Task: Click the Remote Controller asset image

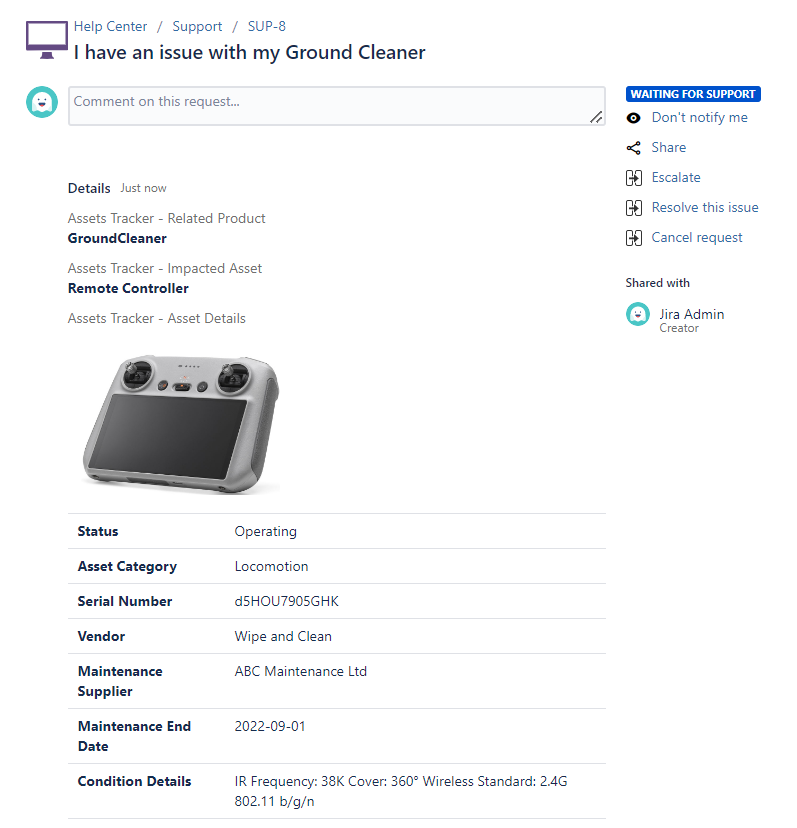Action: coord(180,418)
